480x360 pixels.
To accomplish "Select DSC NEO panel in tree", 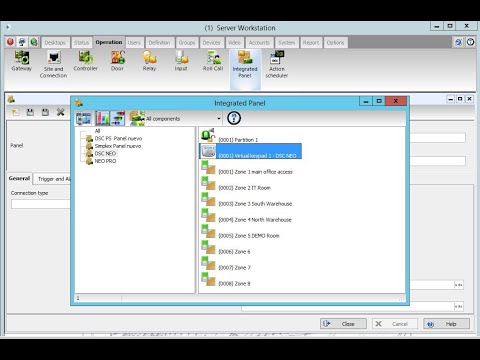I will 105,154.
